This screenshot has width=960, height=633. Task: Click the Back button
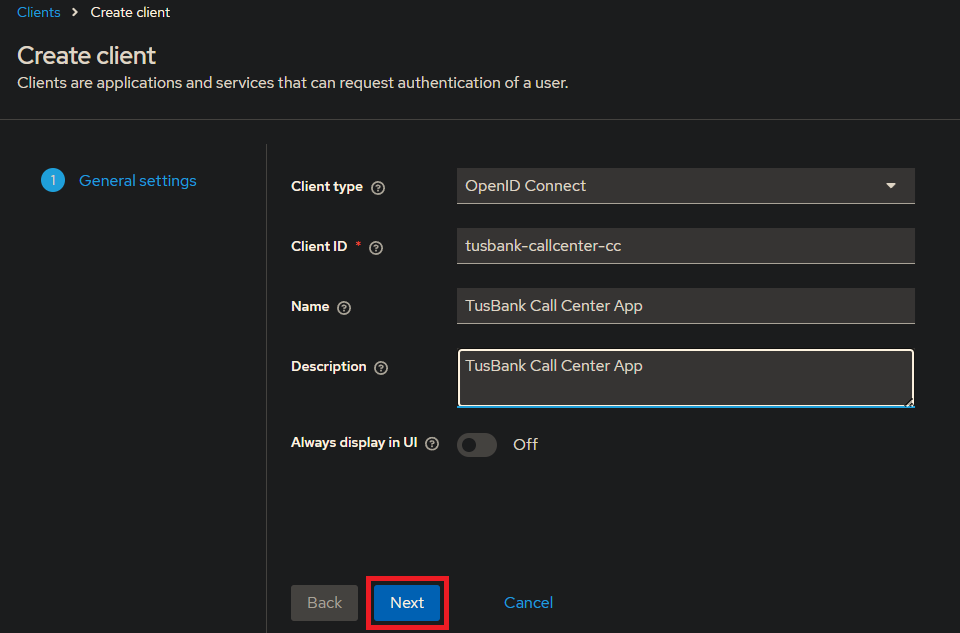[x=324, y=603]
